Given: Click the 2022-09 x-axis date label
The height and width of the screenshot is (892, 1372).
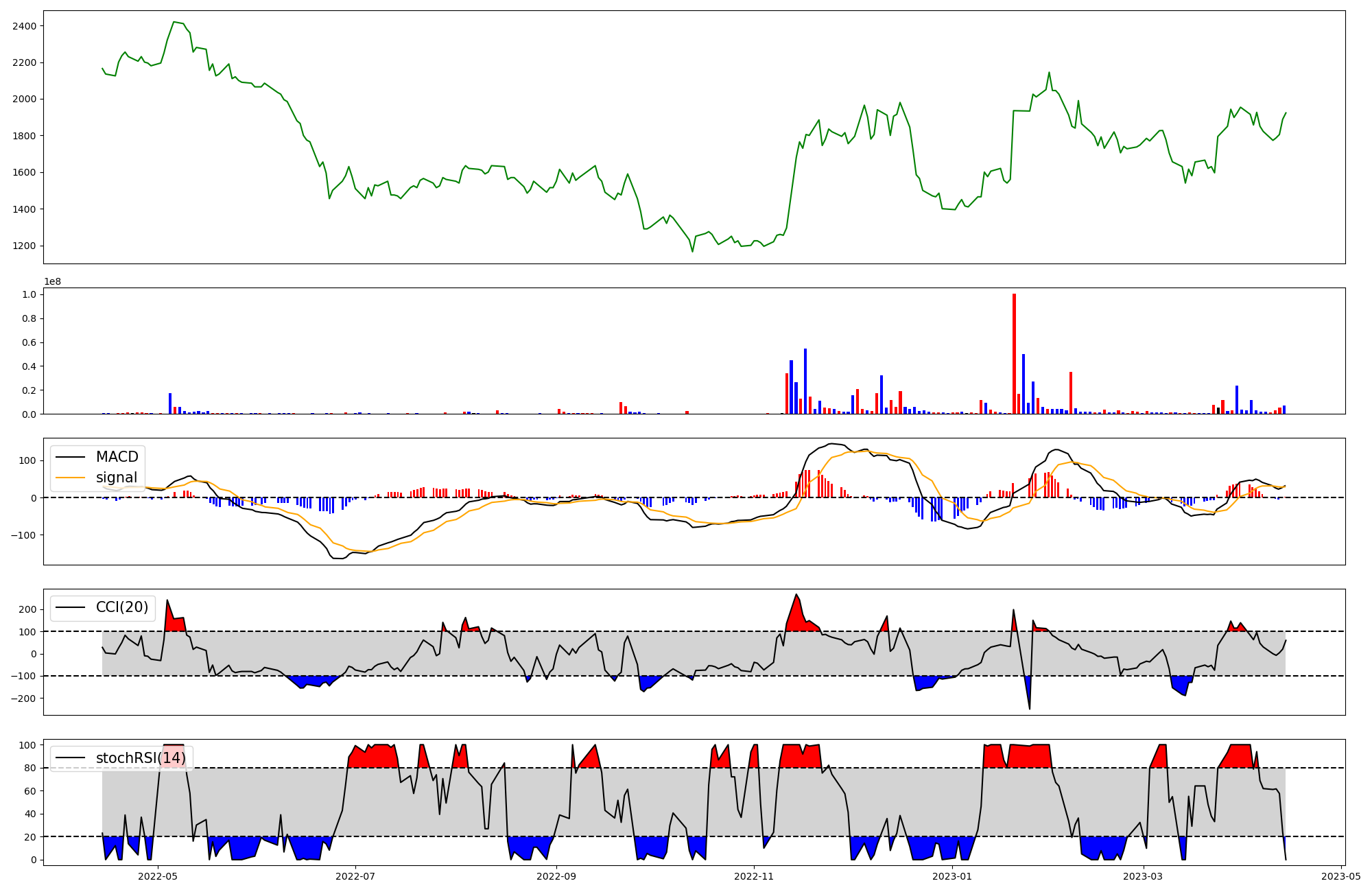Looking at the screenshot, I should pos(556,876).
